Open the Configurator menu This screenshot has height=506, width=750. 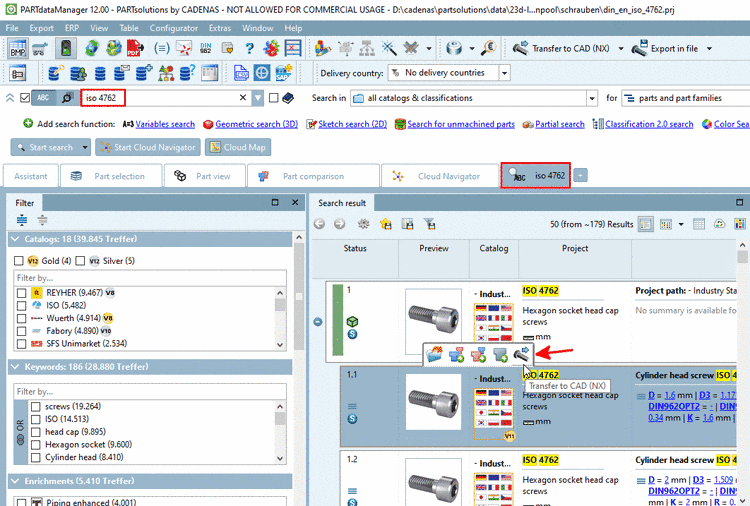pos(173,28)
